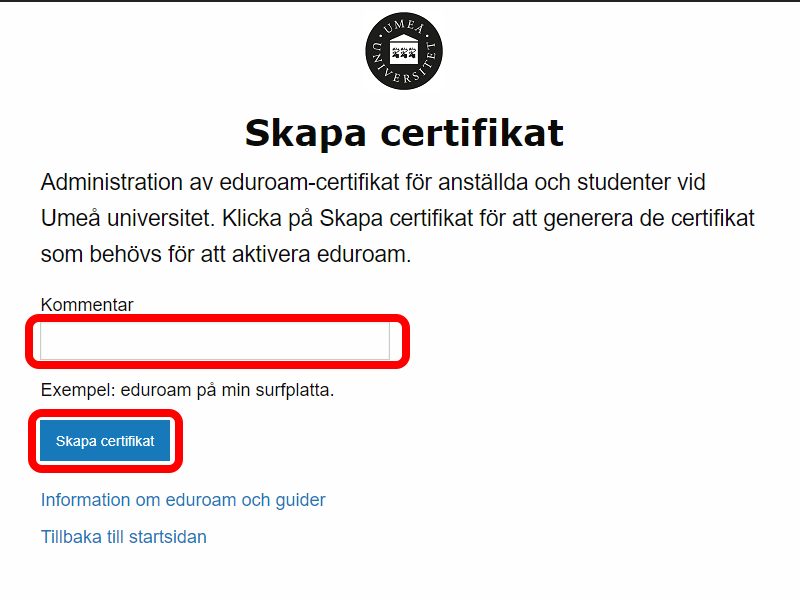The width and height of the screenshot is (800, 600).
Task: Click the example text about surfplatta
Action: [x=188, y=392]
